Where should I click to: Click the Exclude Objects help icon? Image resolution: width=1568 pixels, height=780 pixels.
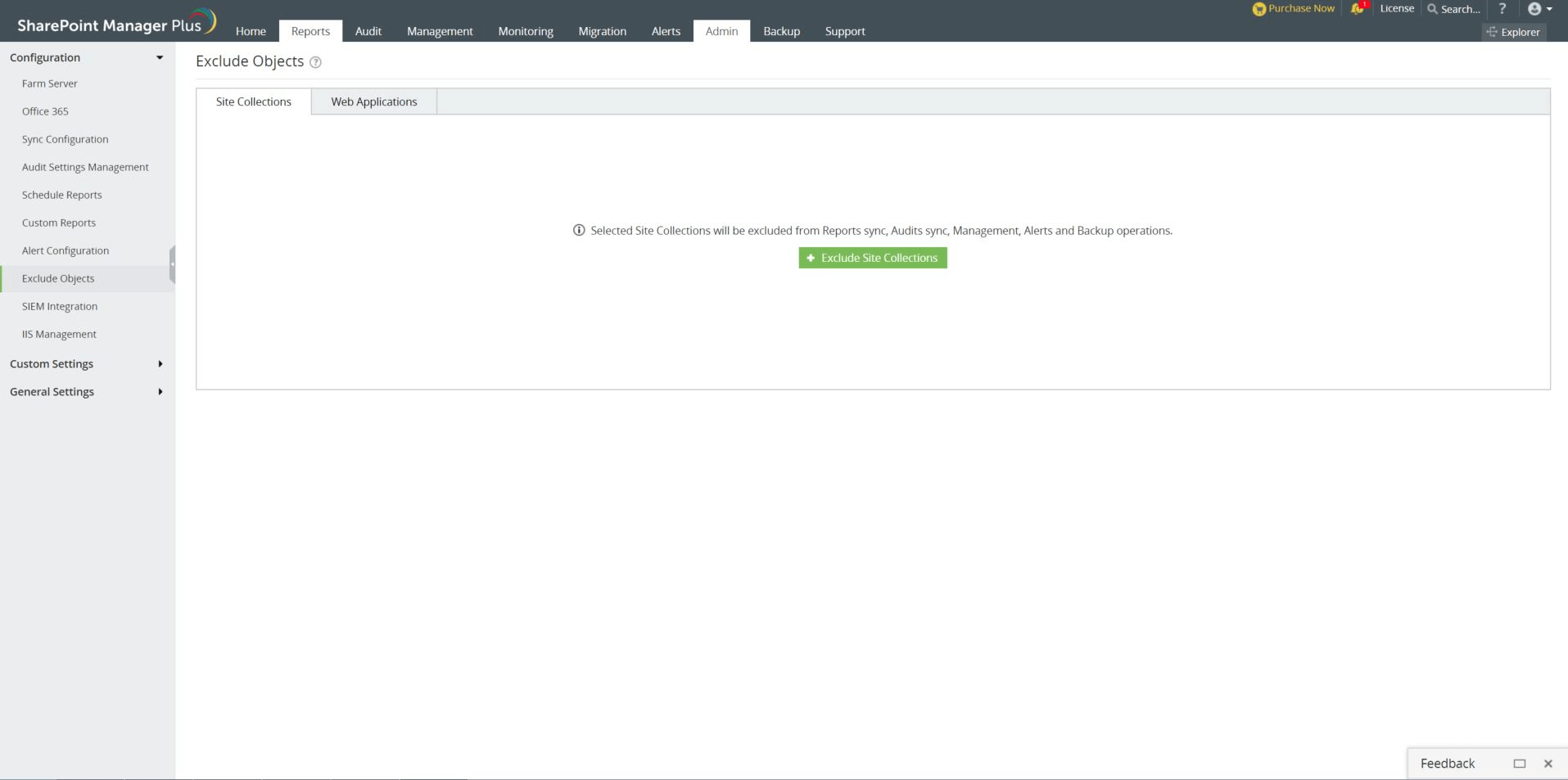pyautogui.click(x=315, y=62)
